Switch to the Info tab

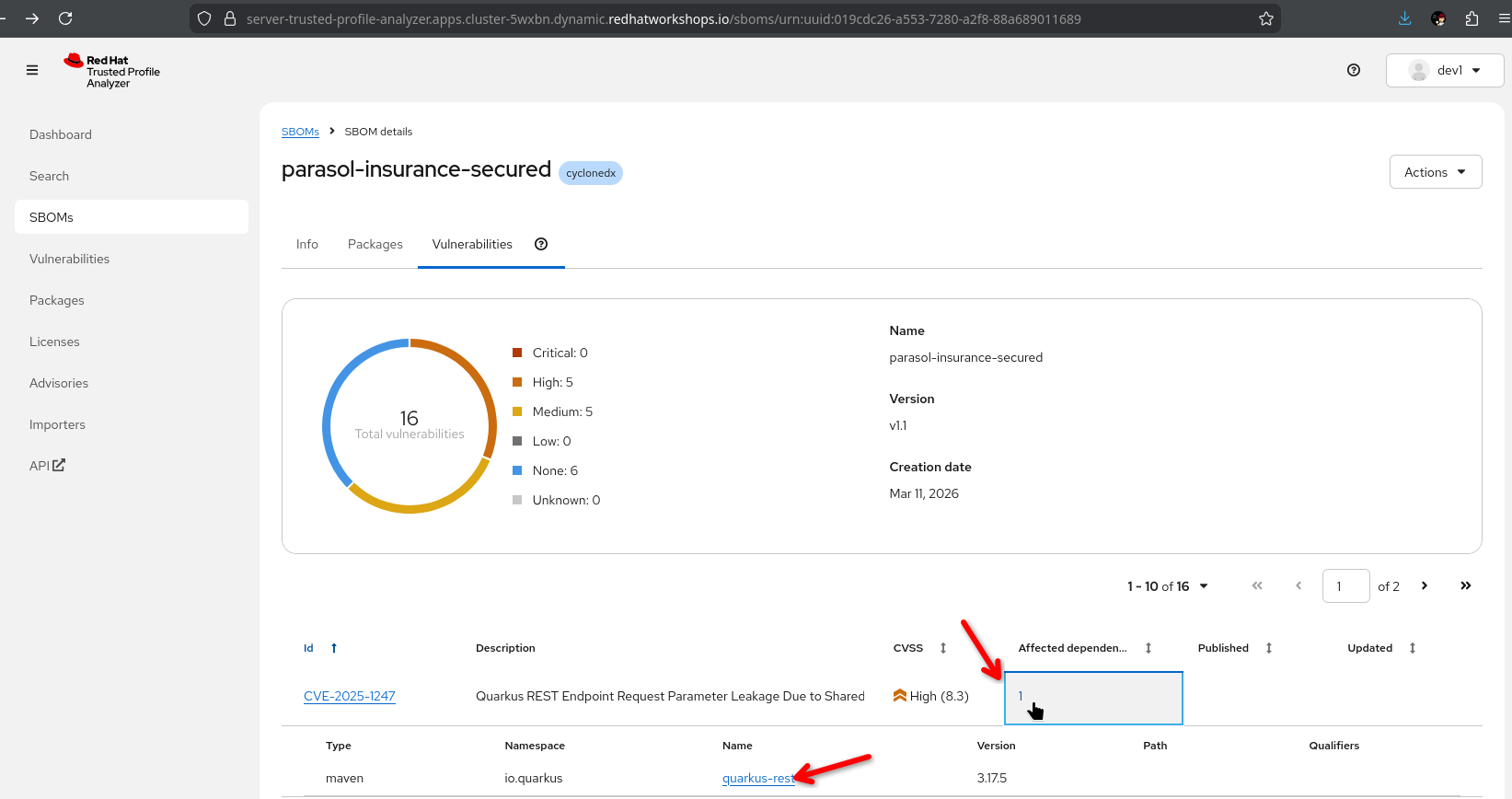307,244
